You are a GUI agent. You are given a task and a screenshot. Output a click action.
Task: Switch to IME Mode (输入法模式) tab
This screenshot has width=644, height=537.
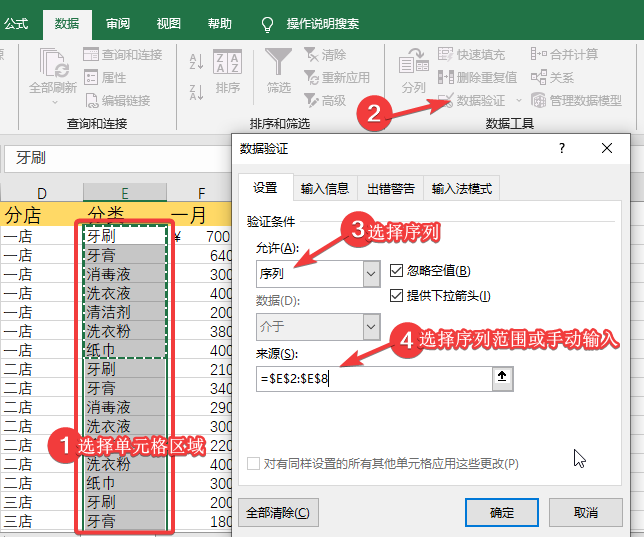click(462, 188)
